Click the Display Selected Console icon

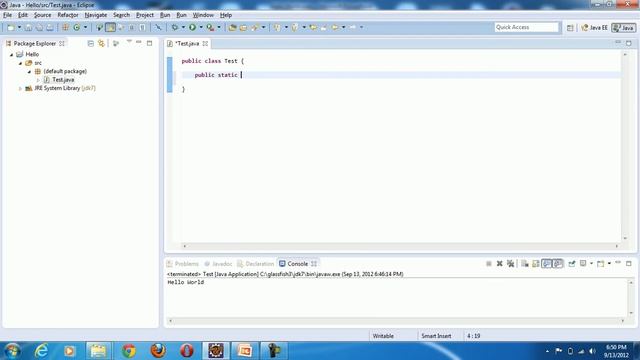pos(583,264)
